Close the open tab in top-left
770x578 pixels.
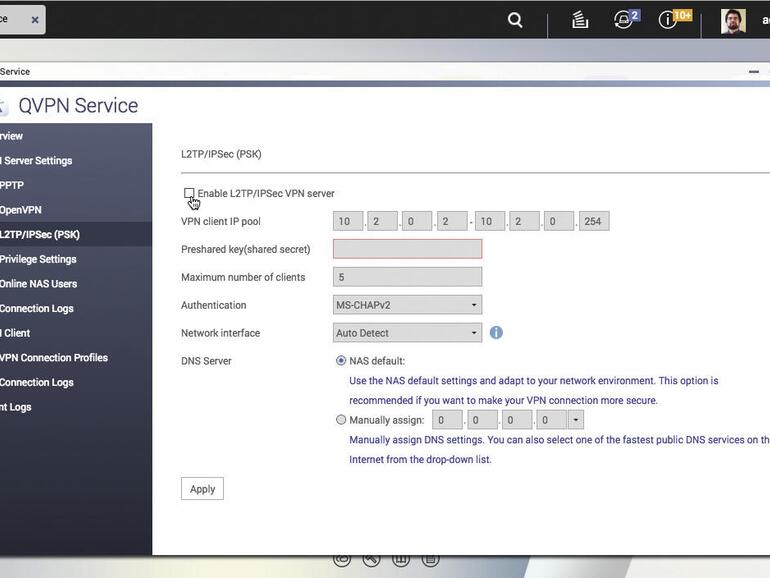pos(34,20)
